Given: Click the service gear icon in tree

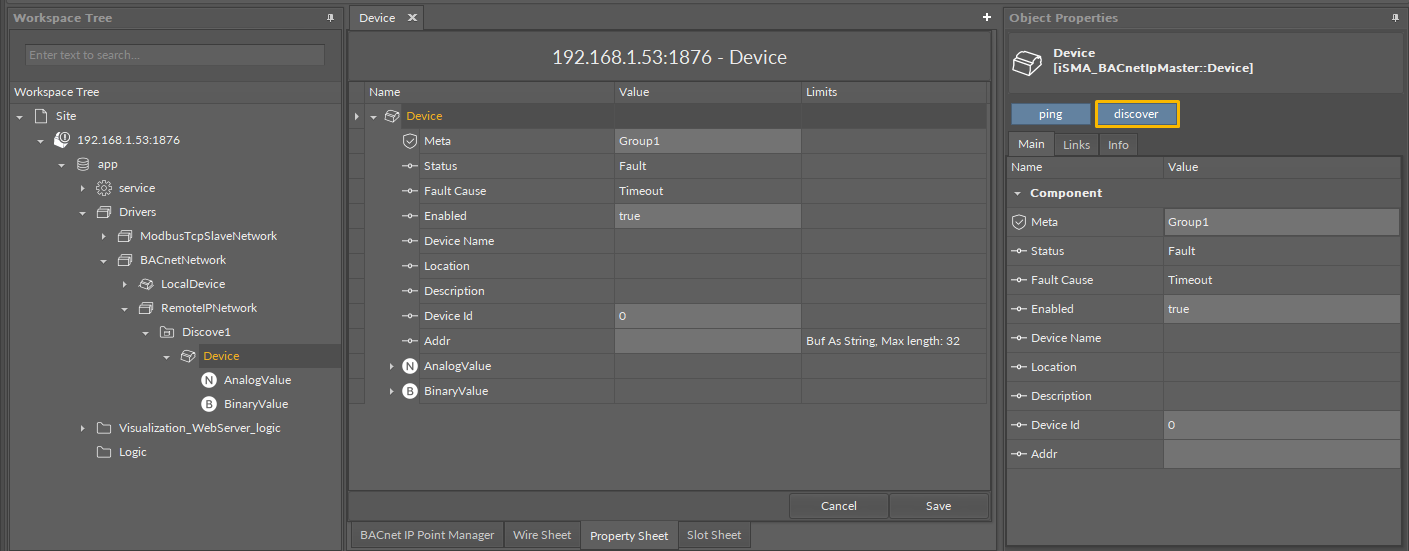Looking at the screenshot, I should tap(103, 188).
